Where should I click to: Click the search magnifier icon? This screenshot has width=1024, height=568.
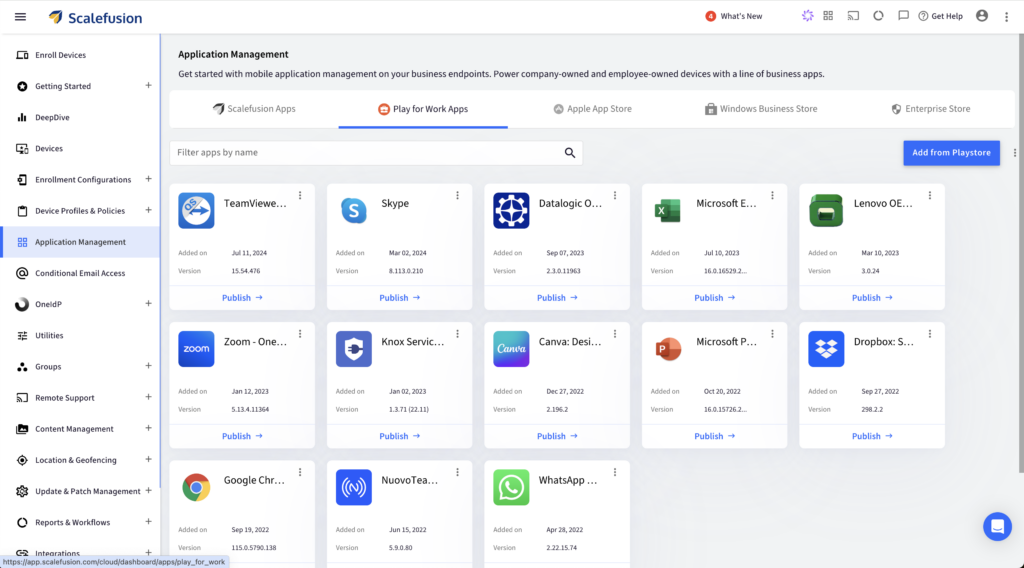[x=569, y=153]
